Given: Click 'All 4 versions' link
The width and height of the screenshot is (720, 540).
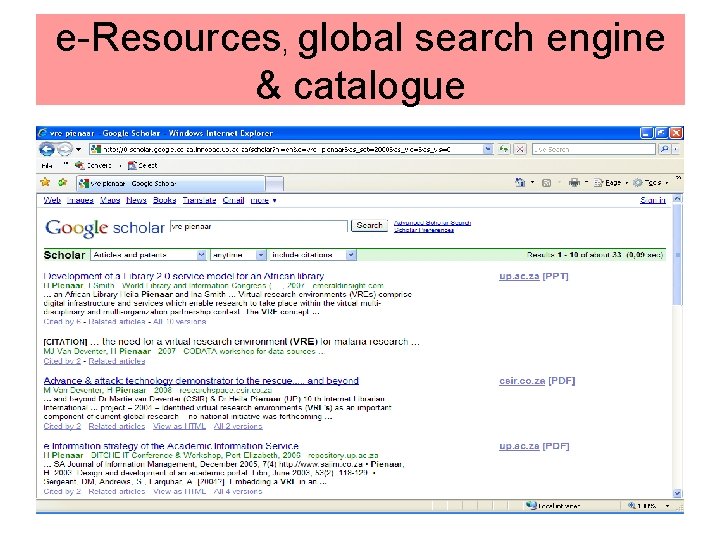Looking at the screenshot, I should click(x=238, y=492).
